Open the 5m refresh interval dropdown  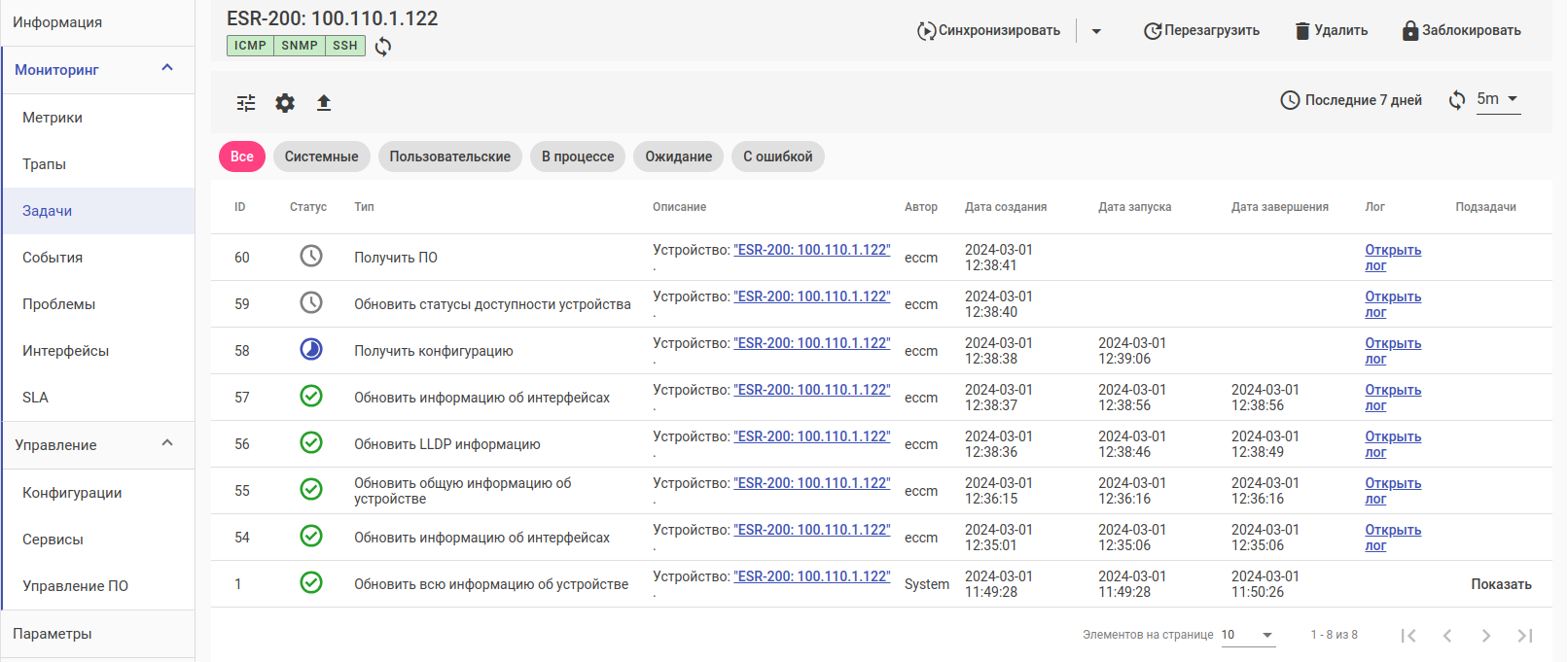pos(1498,99)
